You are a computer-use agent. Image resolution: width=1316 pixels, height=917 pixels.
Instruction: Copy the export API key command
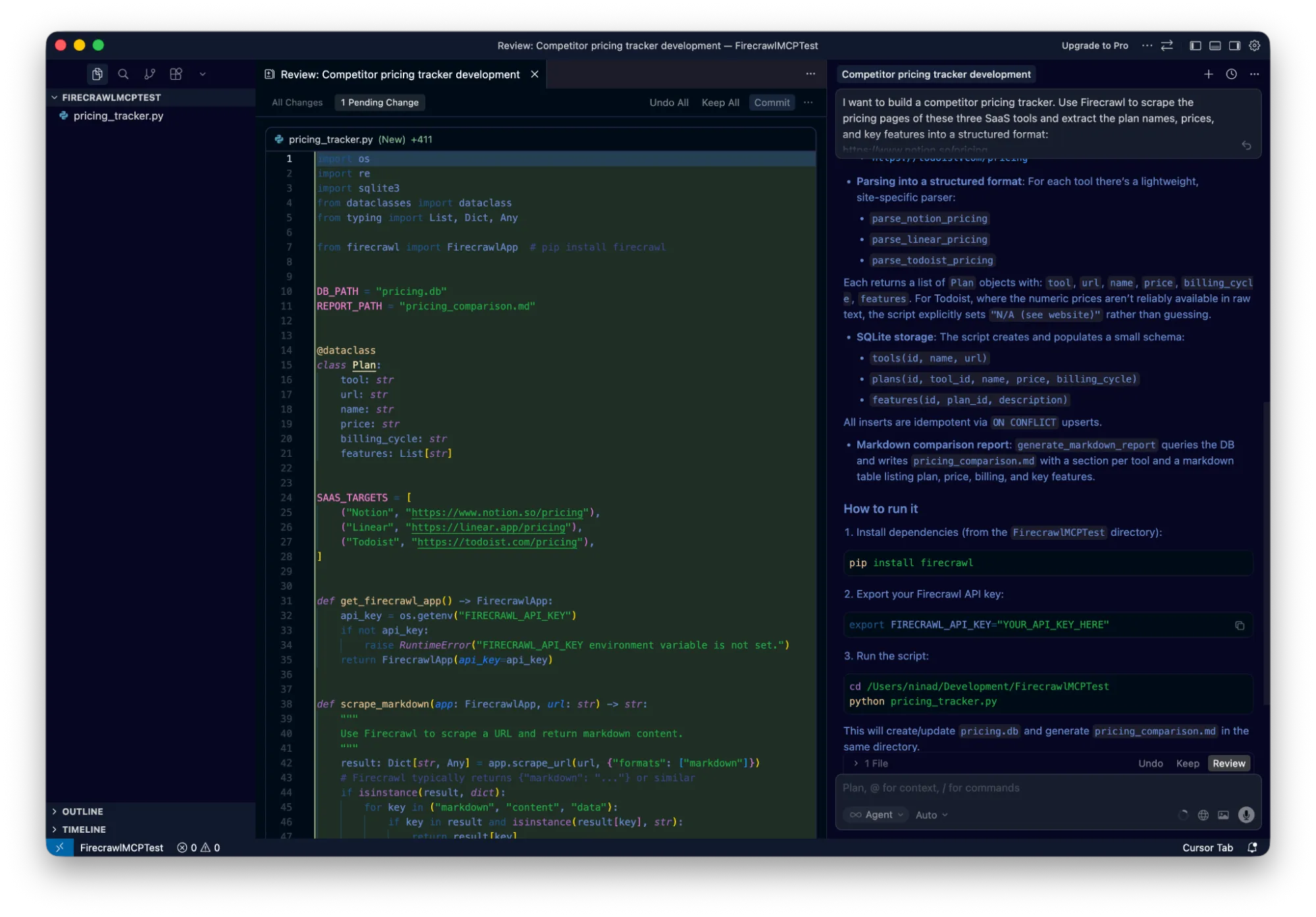(1239, 625)
